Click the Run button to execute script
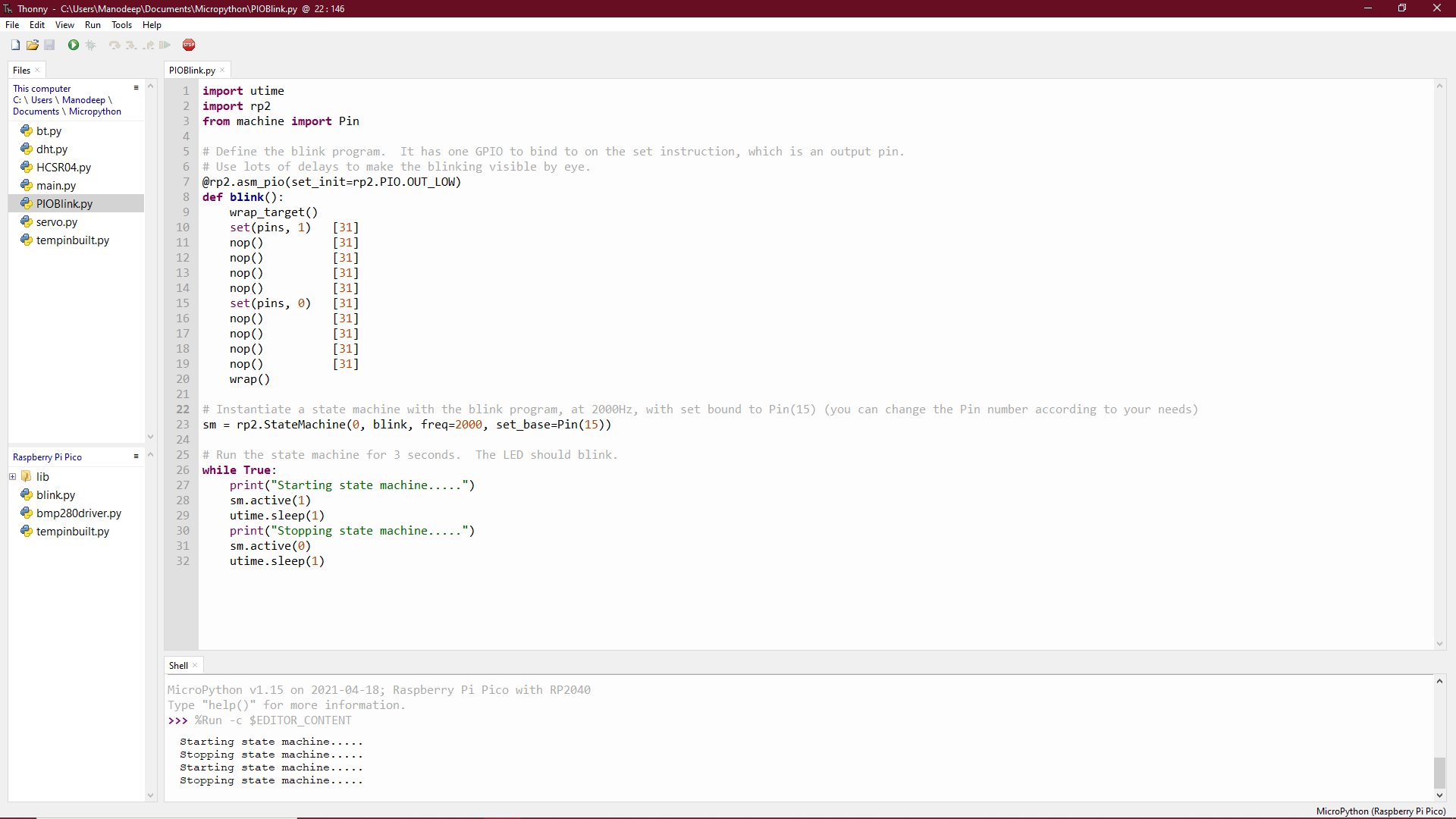This screenshot has height=819, width=1456. pyautogui.click(x=73, y=45)
